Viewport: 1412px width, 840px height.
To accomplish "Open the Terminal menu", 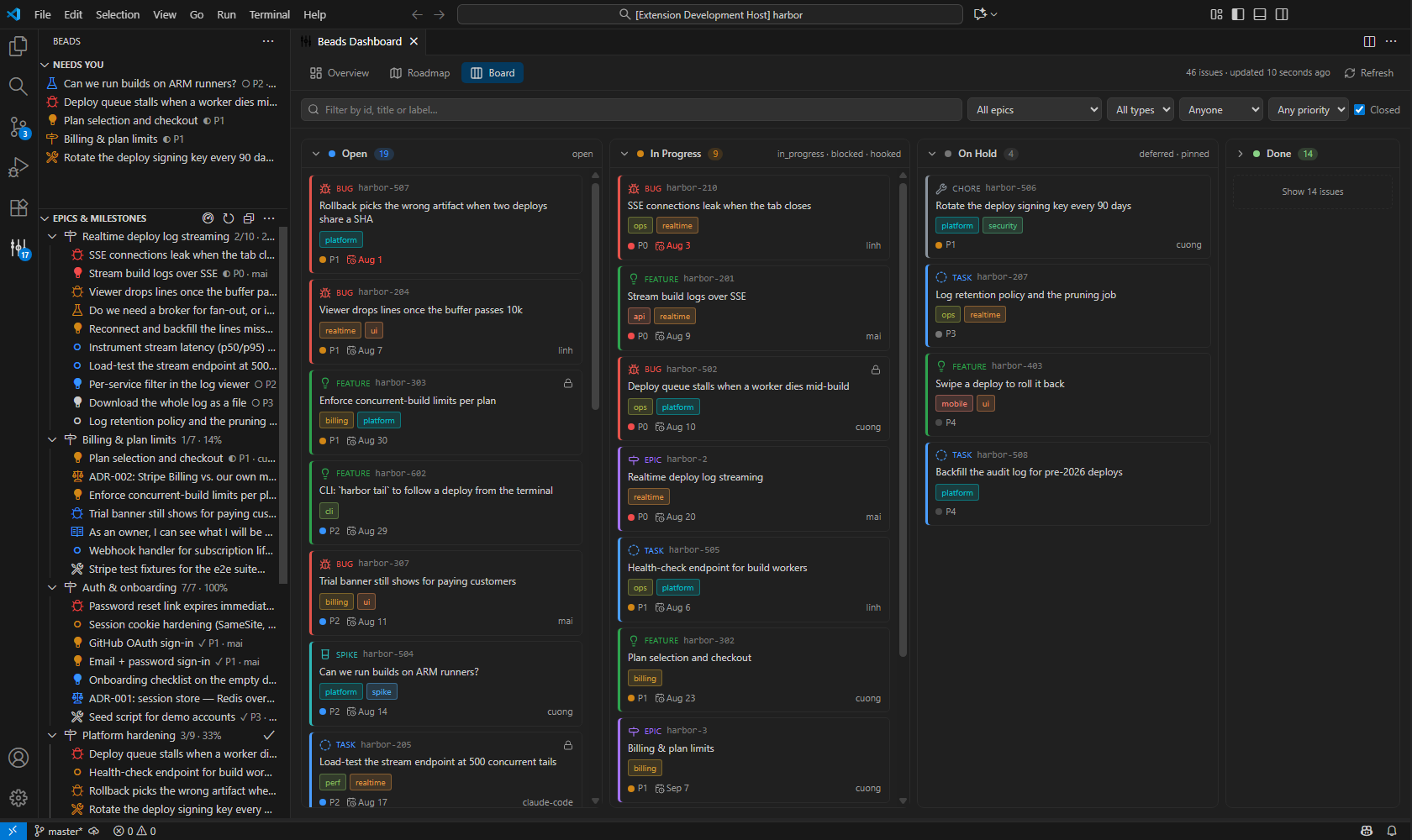I will pyautogui.click(x=269, y=14).
